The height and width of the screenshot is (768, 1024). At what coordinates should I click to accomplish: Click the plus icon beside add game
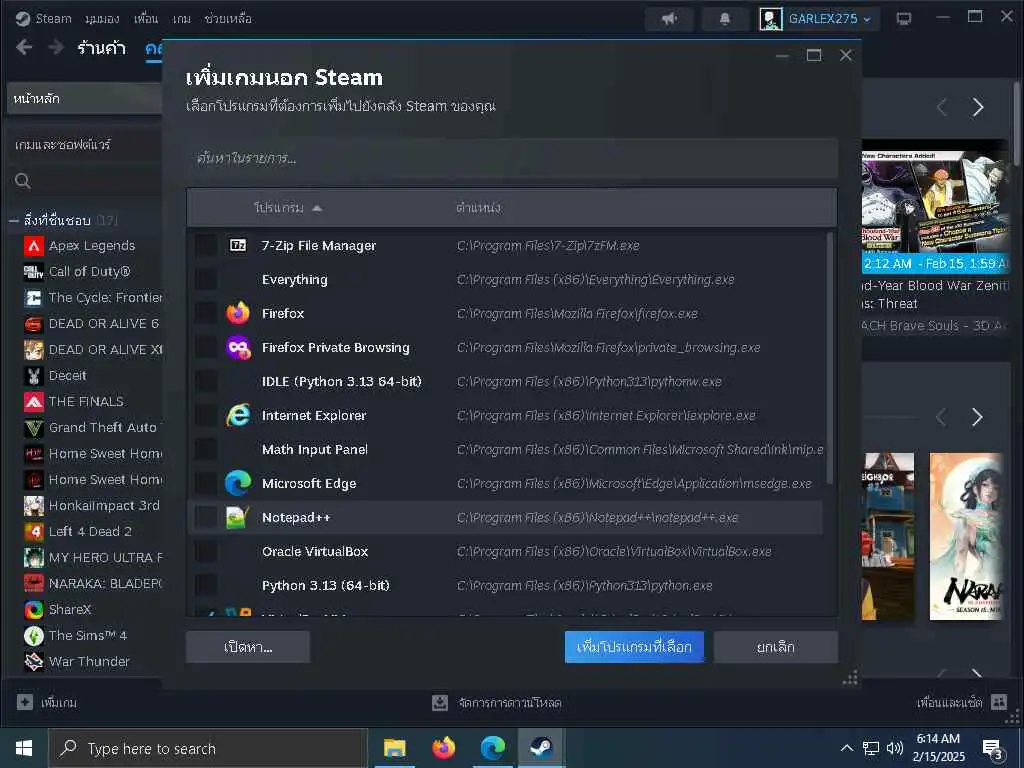click(25, 703)
